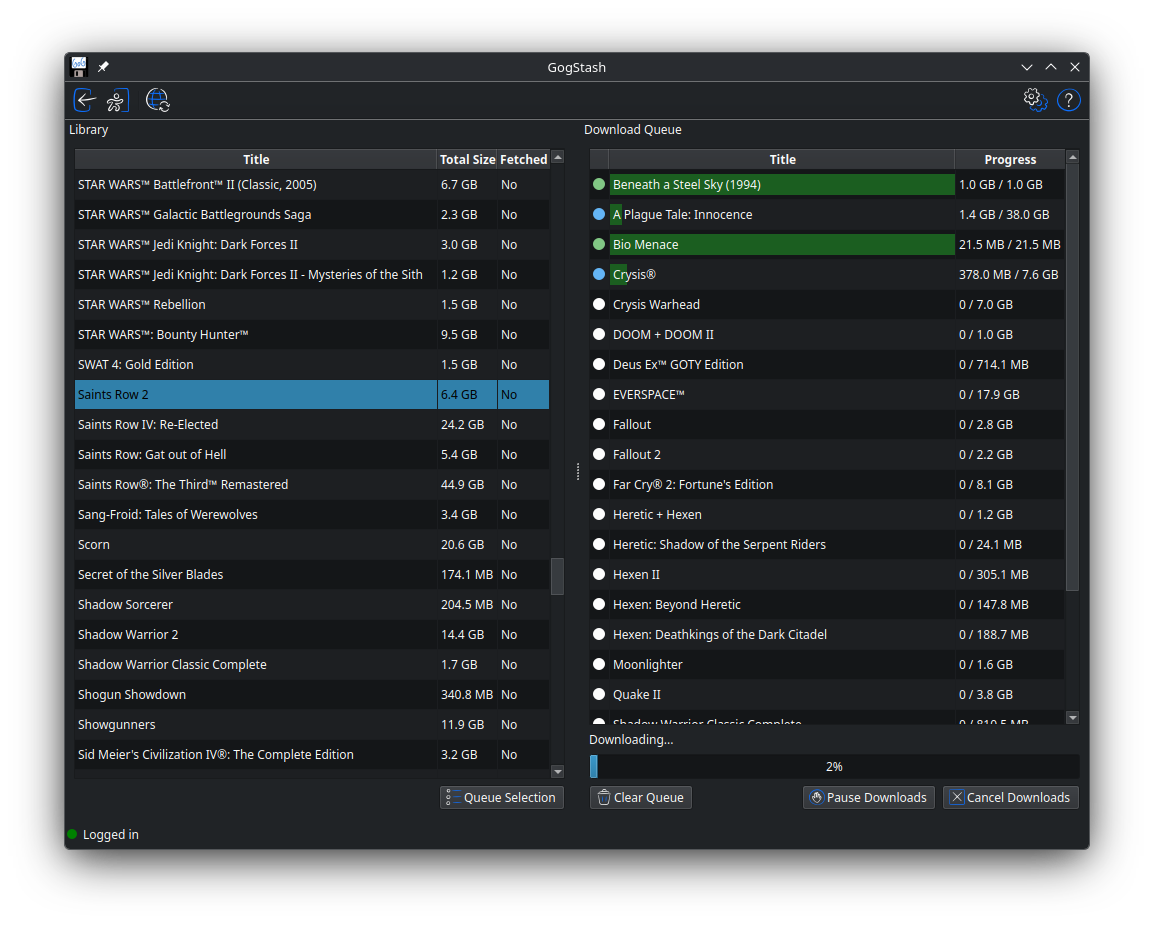Click the splitter handle between the panels
The height and width of the screenshot is (926, 1154).
(x=578, y=471)
